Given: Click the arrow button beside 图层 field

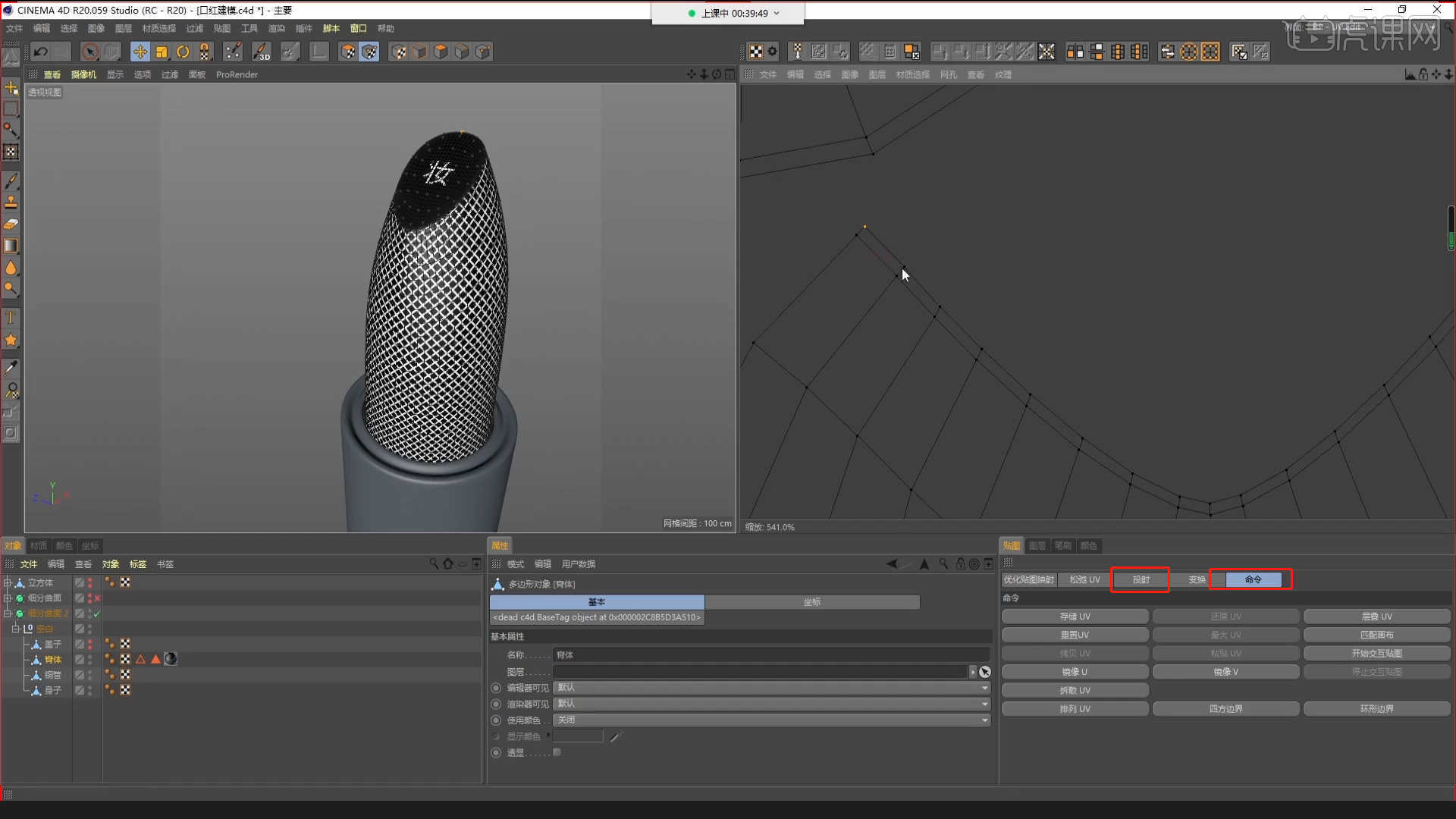Looking at the screenshot, I should point(973,672).
